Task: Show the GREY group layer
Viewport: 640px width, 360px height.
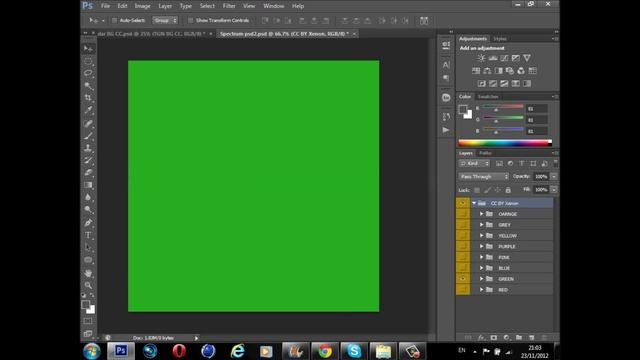Action: 463,225
